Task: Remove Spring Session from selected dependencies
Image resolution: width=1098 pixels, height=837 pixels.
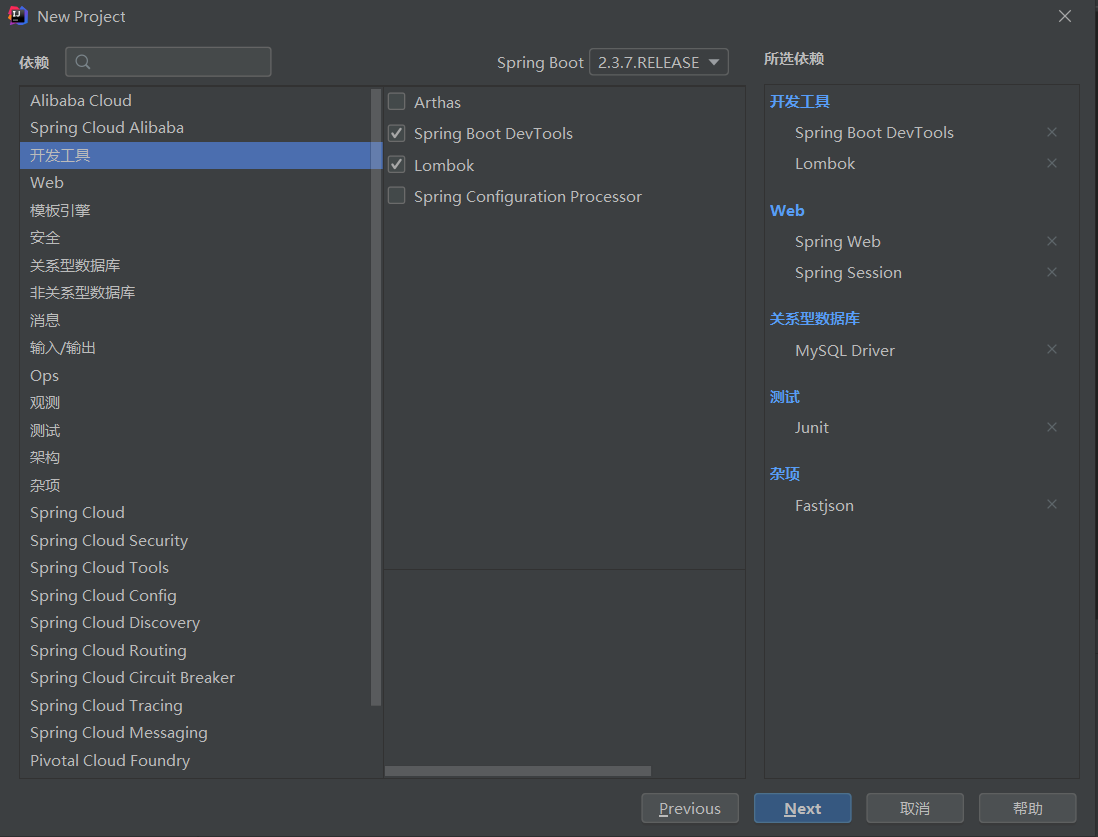Action: [1051, 272]
